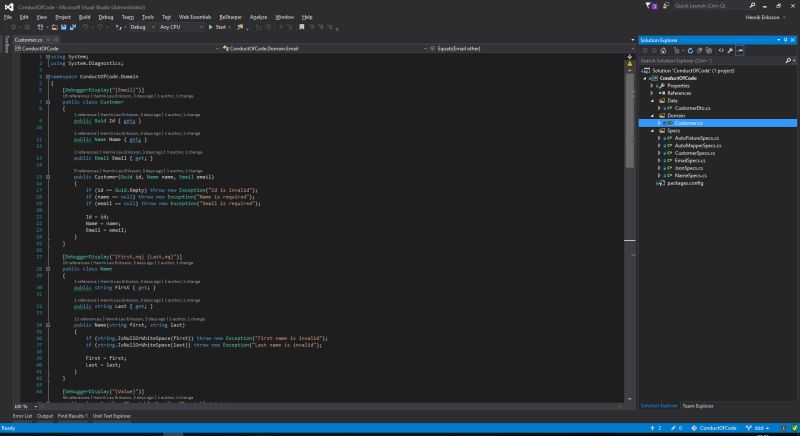Screen dimensions: 800x436
Task: Toggle the Preview Selected Items button
Action: [x=740, y=50]
